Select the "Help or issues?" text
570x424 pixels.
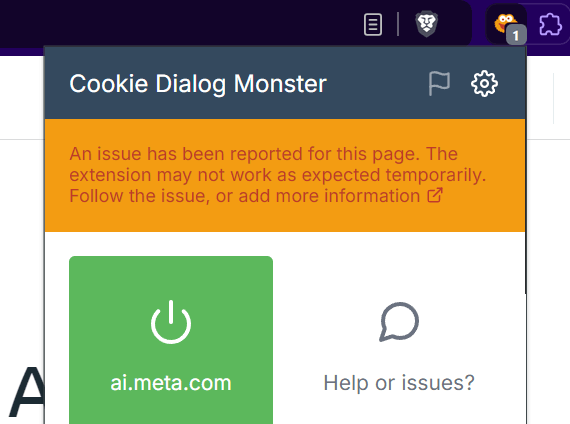tap(399, 383)
